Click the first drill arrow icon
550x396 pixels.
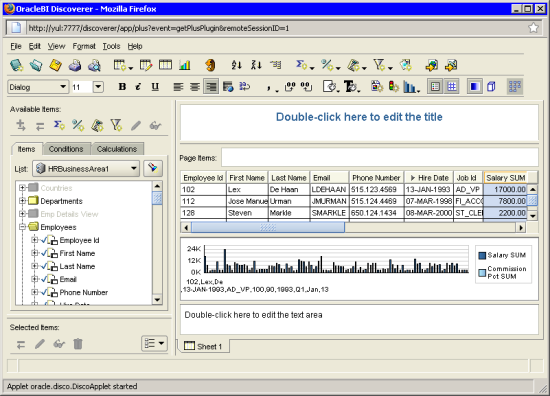tap(431, 65)
